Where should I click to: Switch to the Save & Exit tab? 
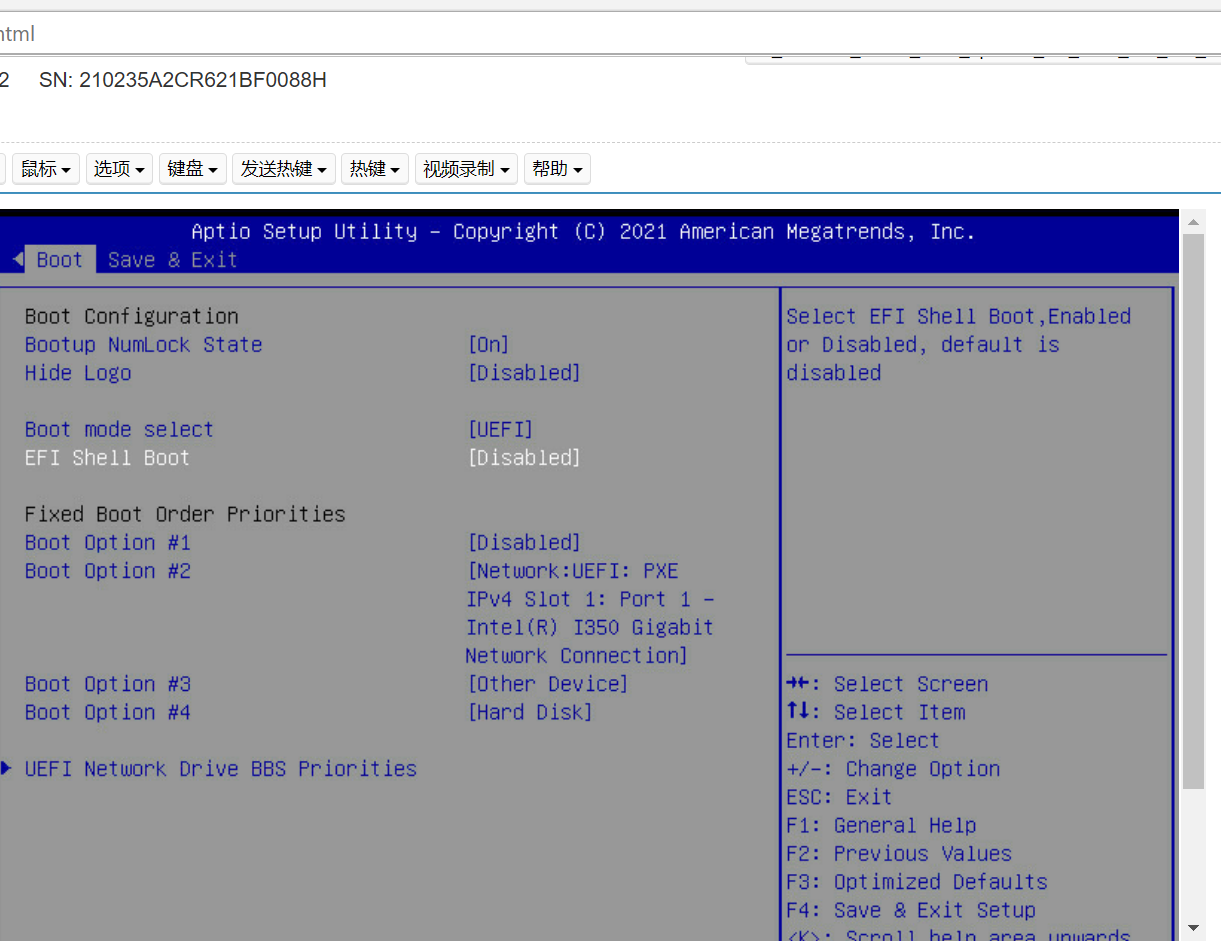coord(172,260)
